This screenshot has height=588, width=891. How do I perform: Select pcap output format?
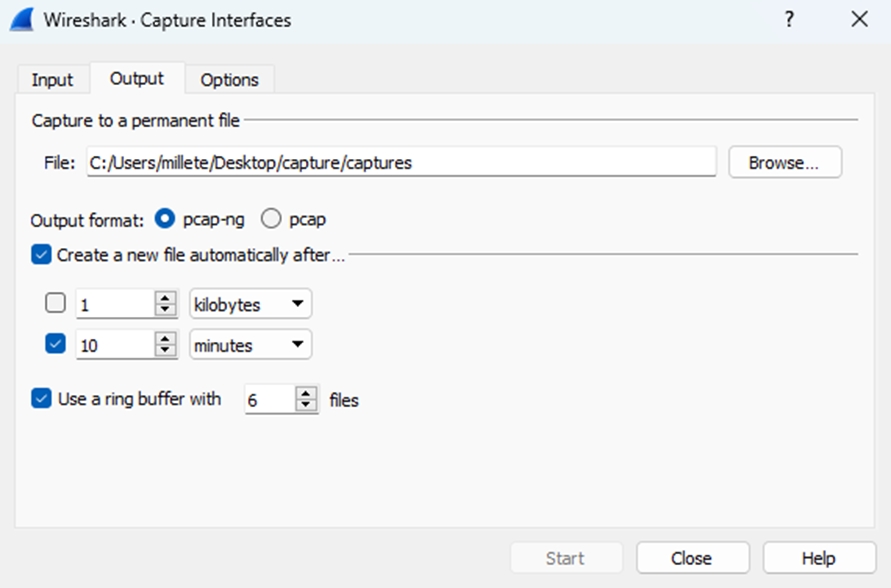pyautogui.click(x=271, y=219)
